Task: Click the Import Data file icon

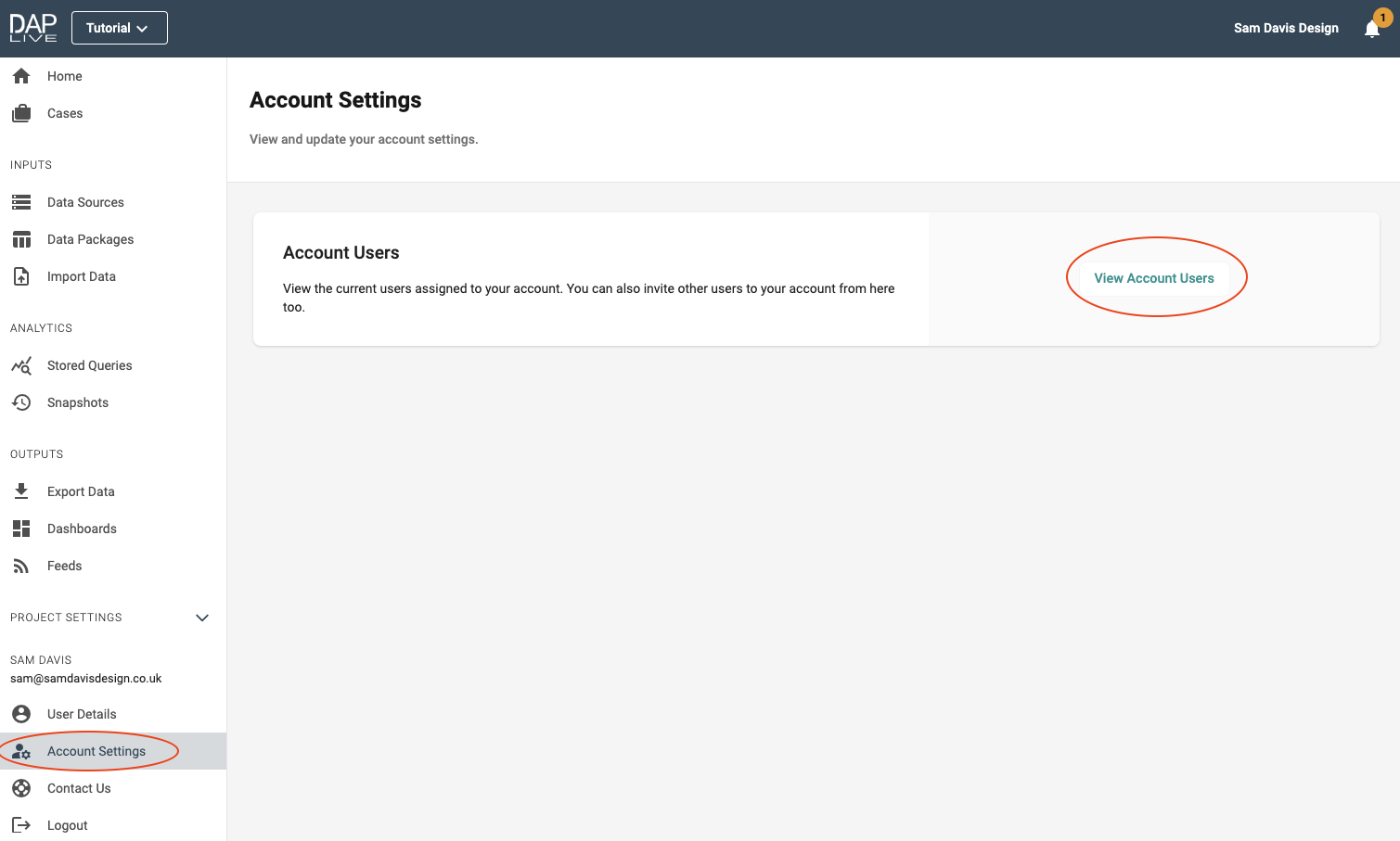Action: (x=21, y=276)
